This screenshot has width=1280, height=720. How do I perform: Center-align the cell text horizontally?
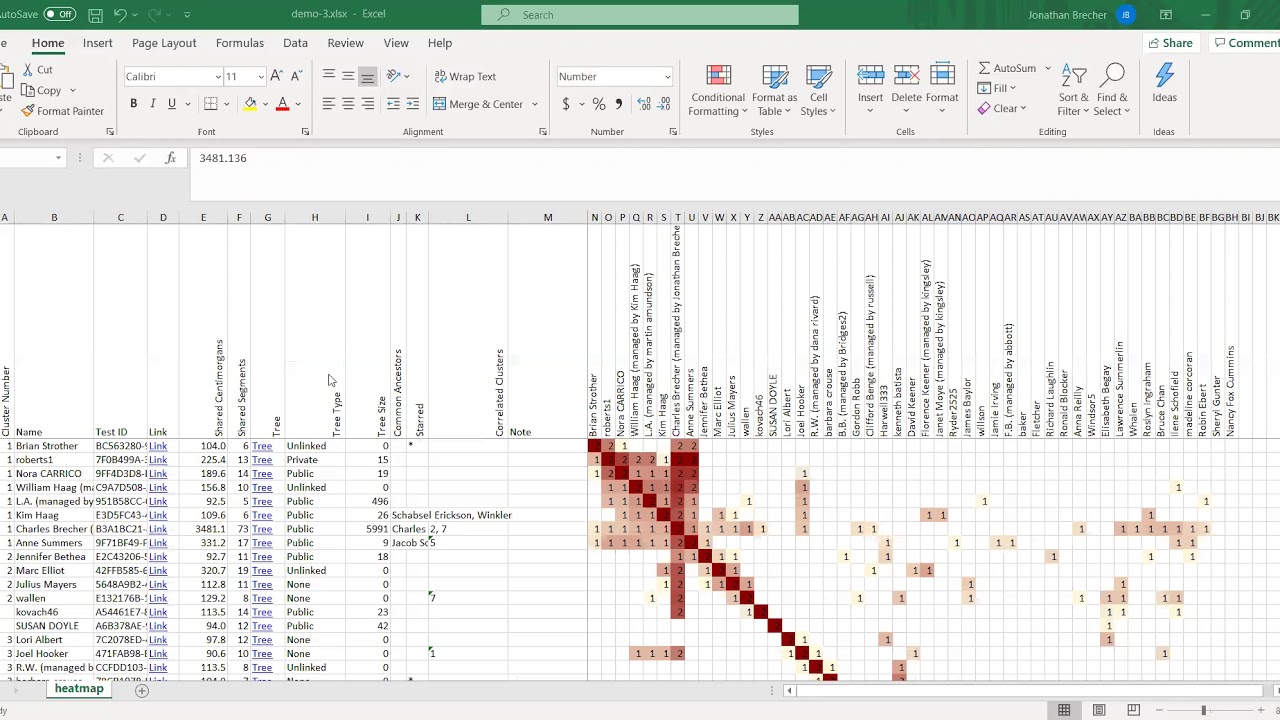click(348, 104)
